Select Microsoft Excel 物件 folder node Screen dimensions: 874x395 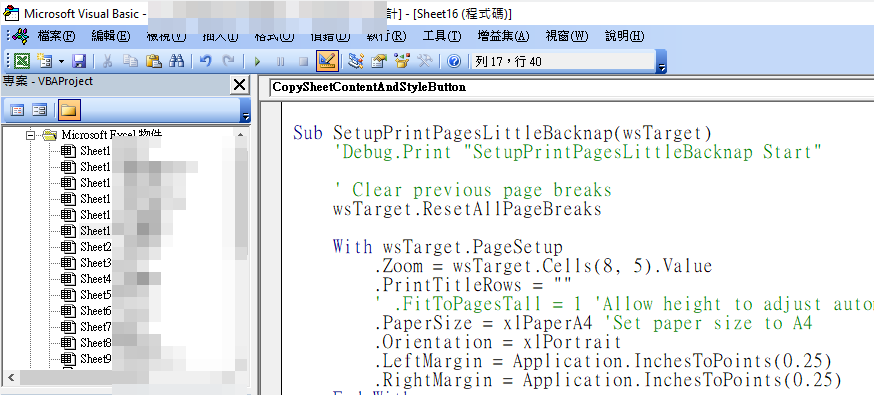coord(112,135)
